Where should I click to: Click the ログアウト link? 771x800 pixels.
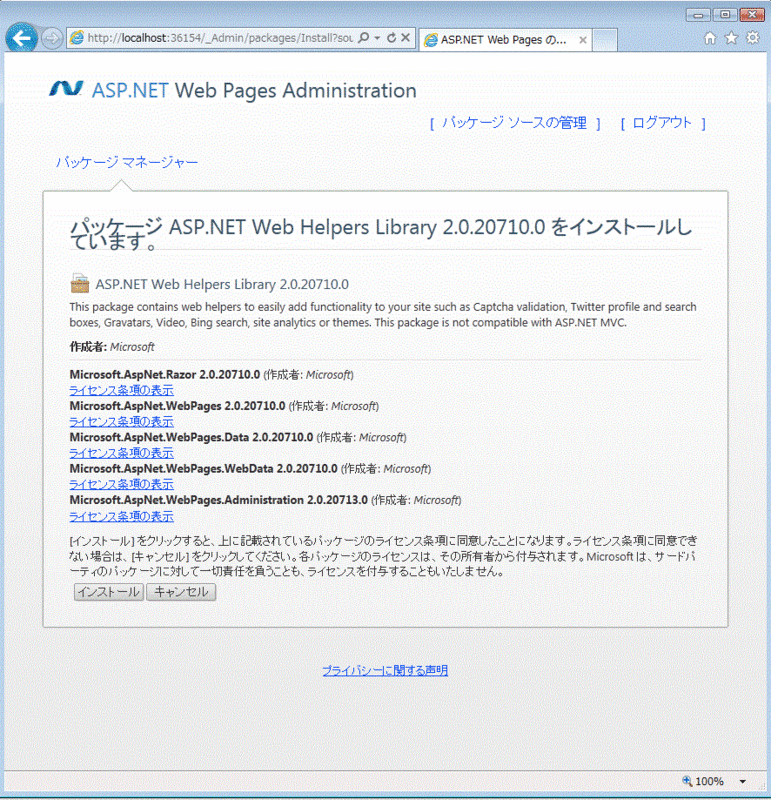[x=662, y=123]
